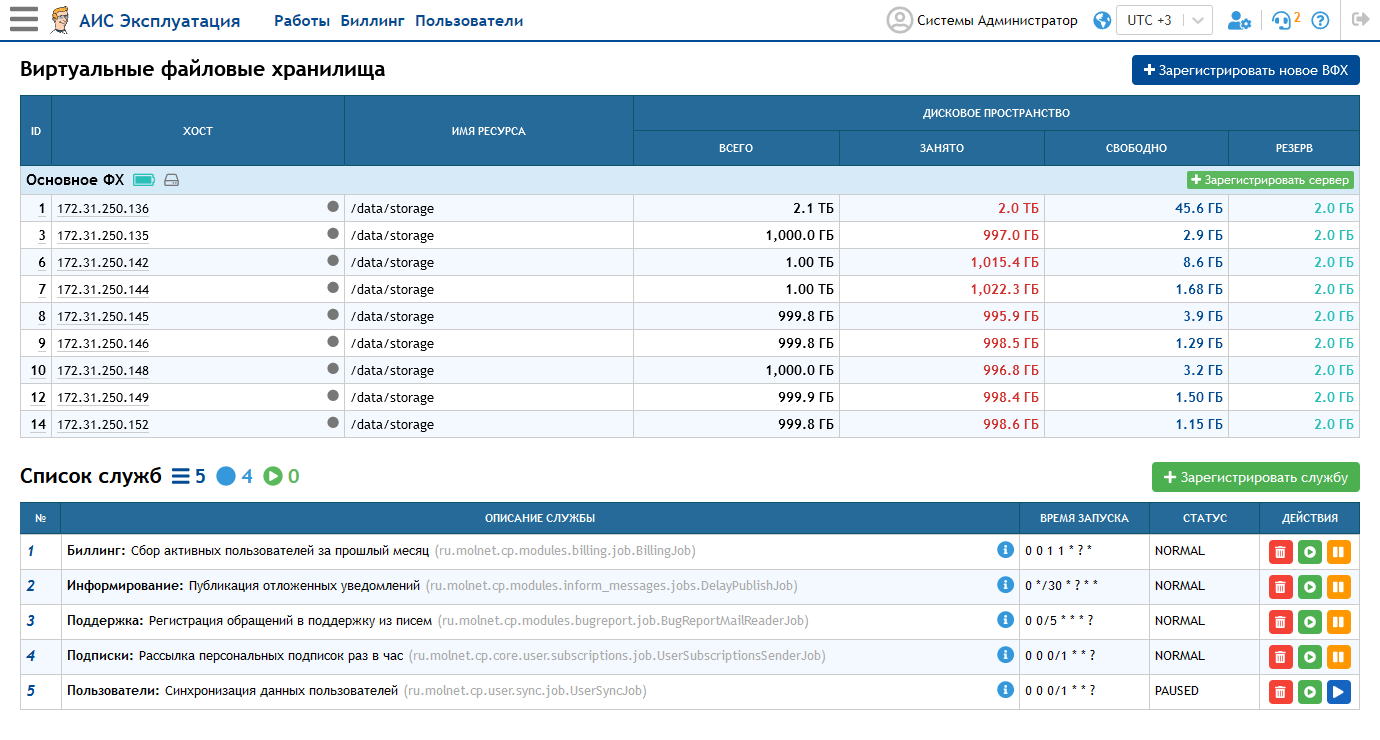Screen dimensions: 1380x740
Task: Open the Работы menu
Action: [303, 20]
